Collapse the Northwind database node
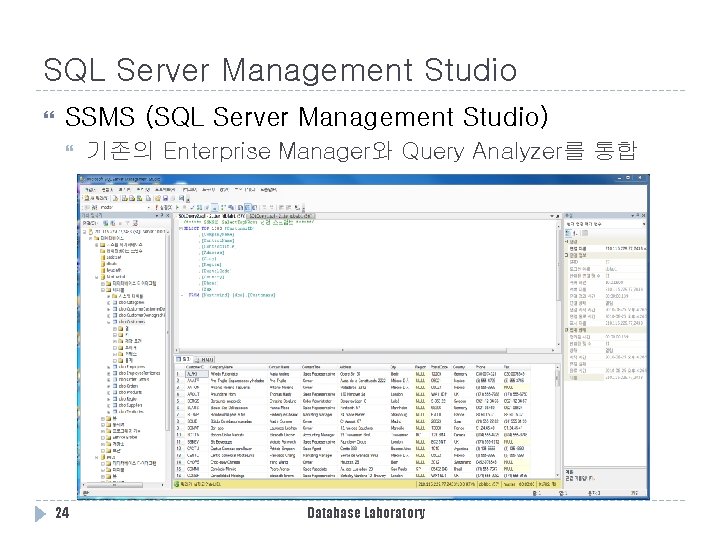The image size is (720, 540). click(x=96, y=277)
